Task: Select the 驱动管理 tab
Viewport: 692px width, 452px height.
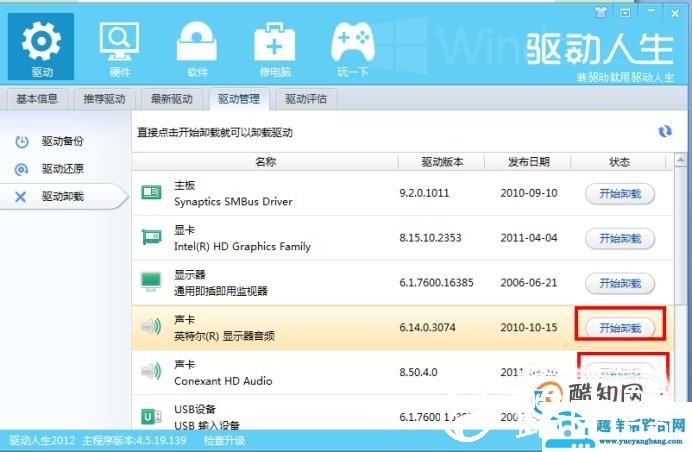Action: point(239,99)
